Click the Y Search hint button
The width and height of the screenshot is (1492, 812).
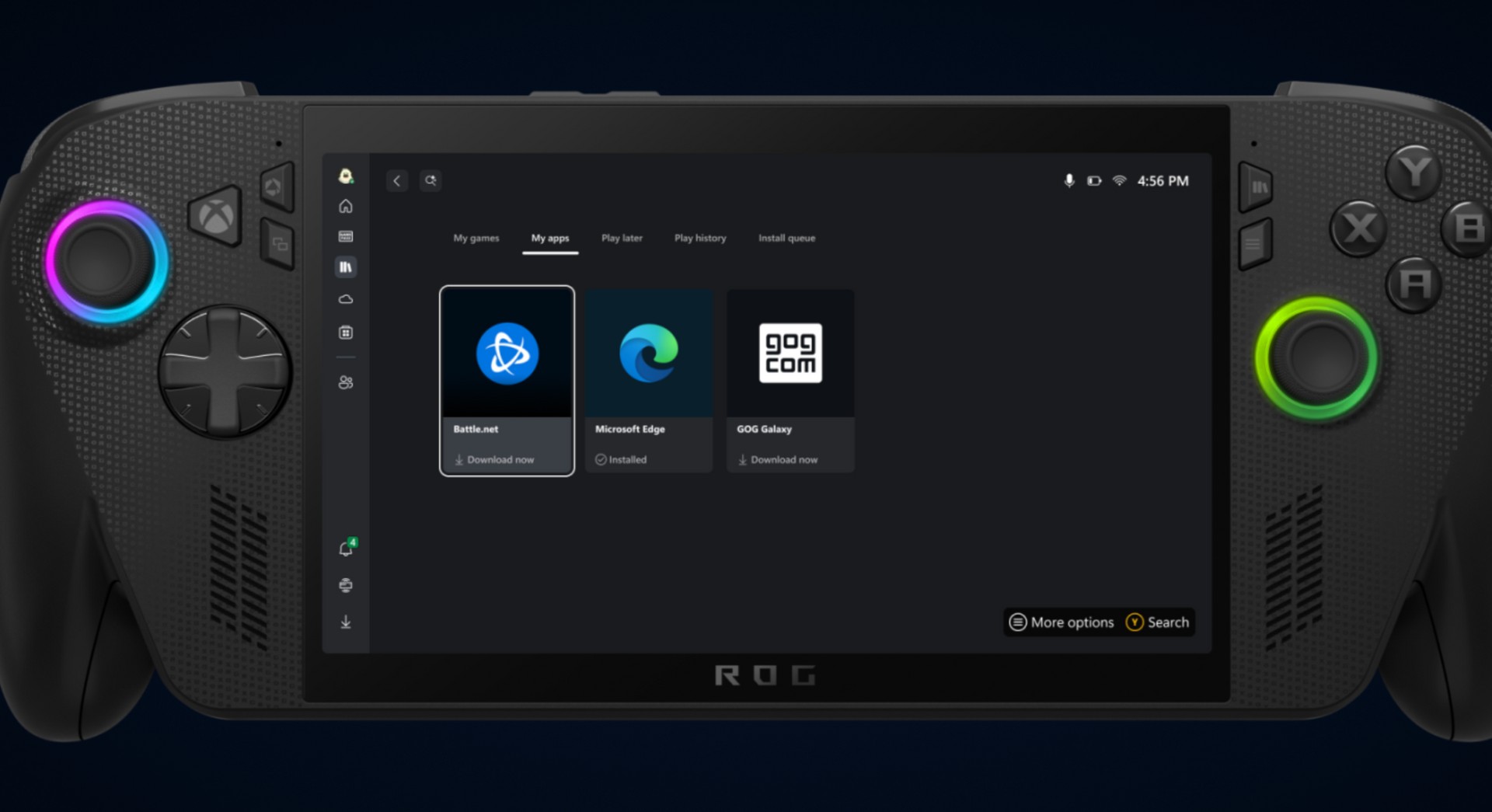click(1157, 622)
